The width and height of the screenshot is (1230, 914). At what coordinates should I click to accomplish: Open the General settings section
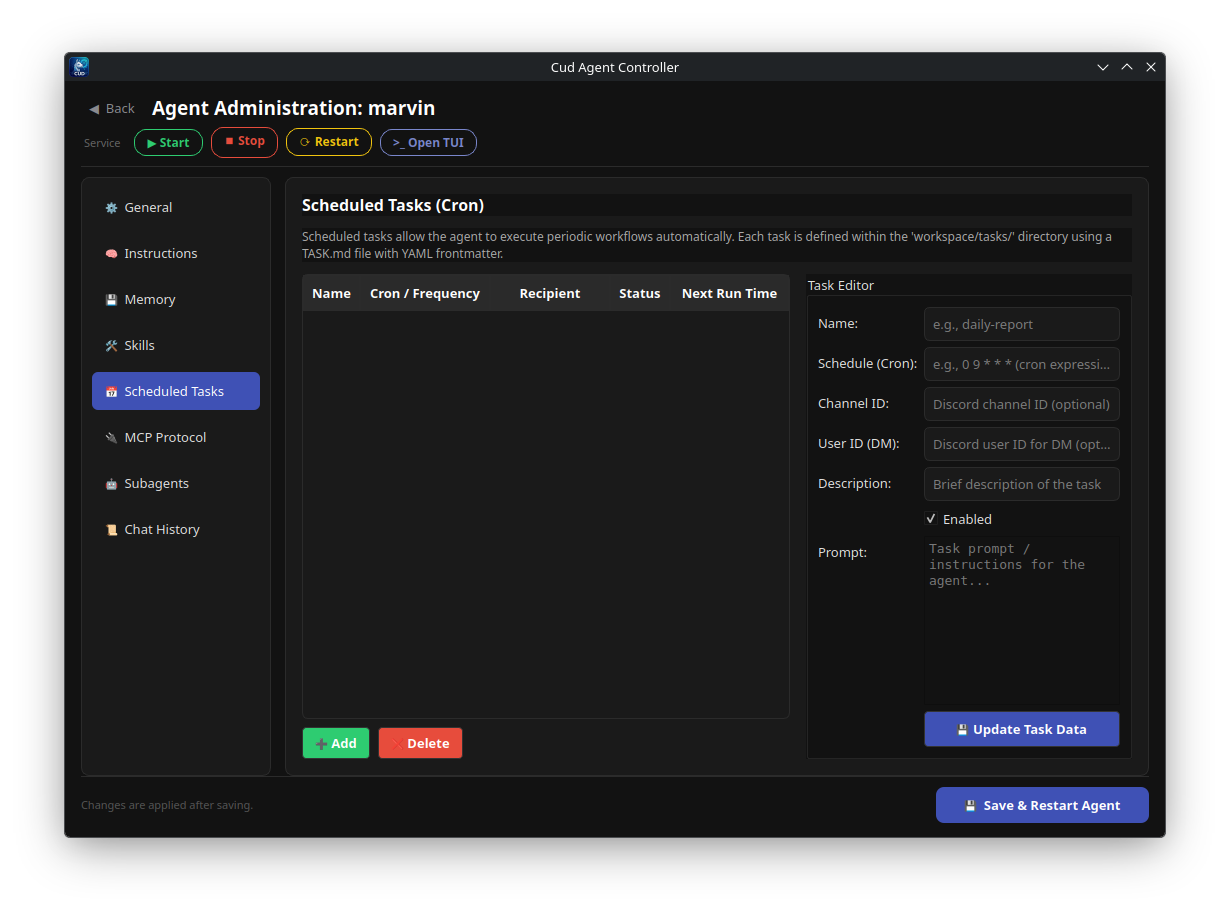(x=176, y=207)
